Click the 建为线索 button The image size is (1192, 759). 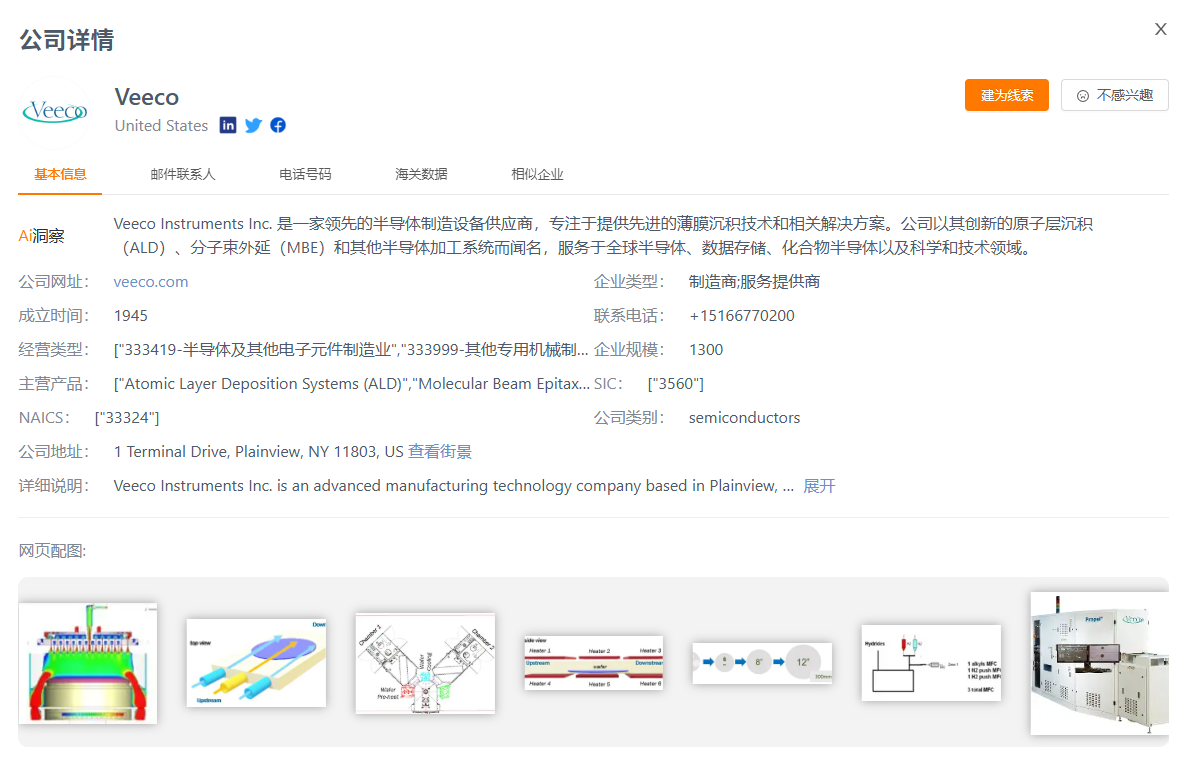[x=1007, y=95]
